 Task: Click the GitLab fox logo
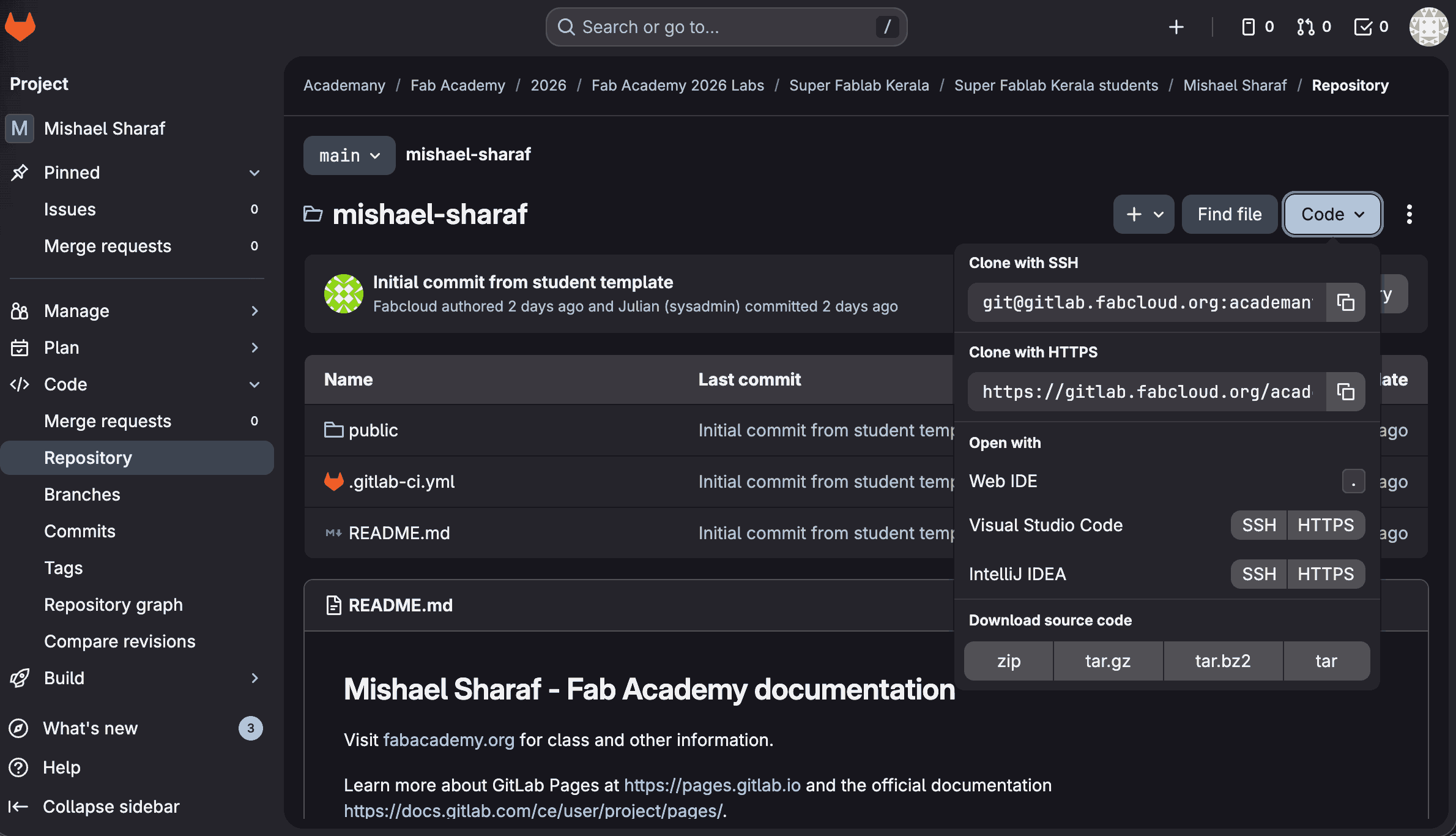click(20, 27)
